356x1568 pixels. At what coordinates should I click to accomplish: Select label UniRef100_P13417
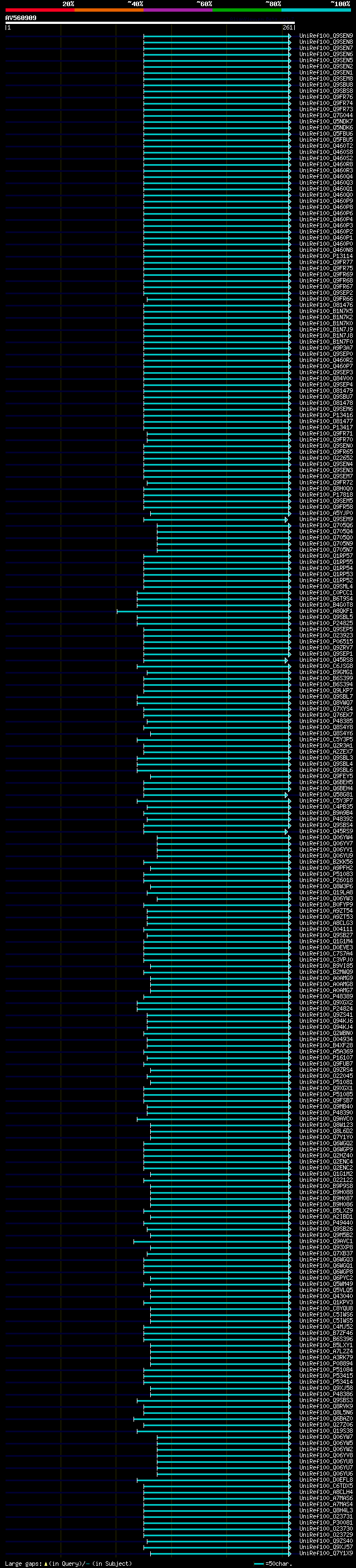click(326, 427)
